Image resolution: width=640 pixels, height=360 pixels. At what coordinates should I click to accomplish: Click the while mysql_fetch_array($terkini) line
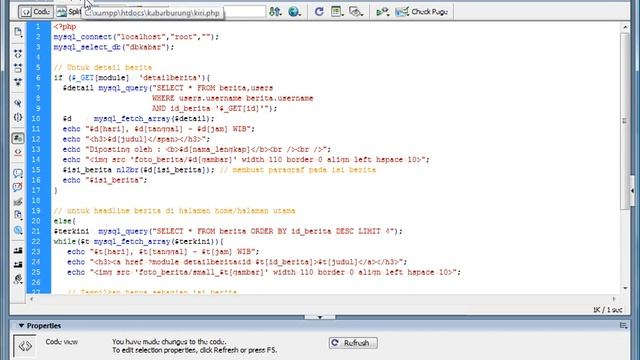[x=138, y=241]
